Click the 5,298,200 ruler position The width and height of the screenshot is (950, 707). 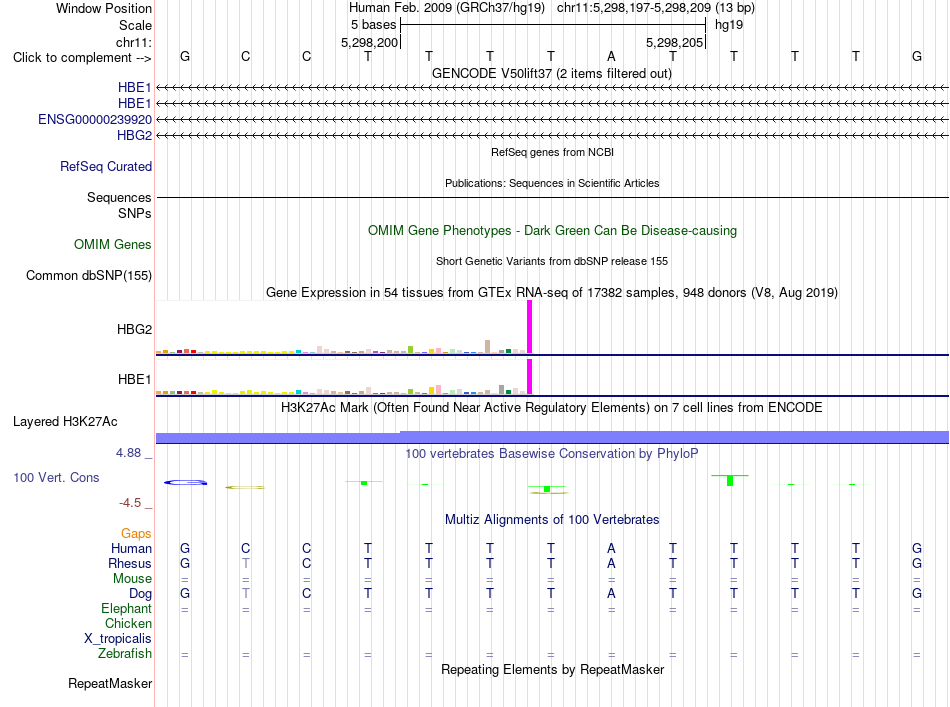(x=370, y=42)
